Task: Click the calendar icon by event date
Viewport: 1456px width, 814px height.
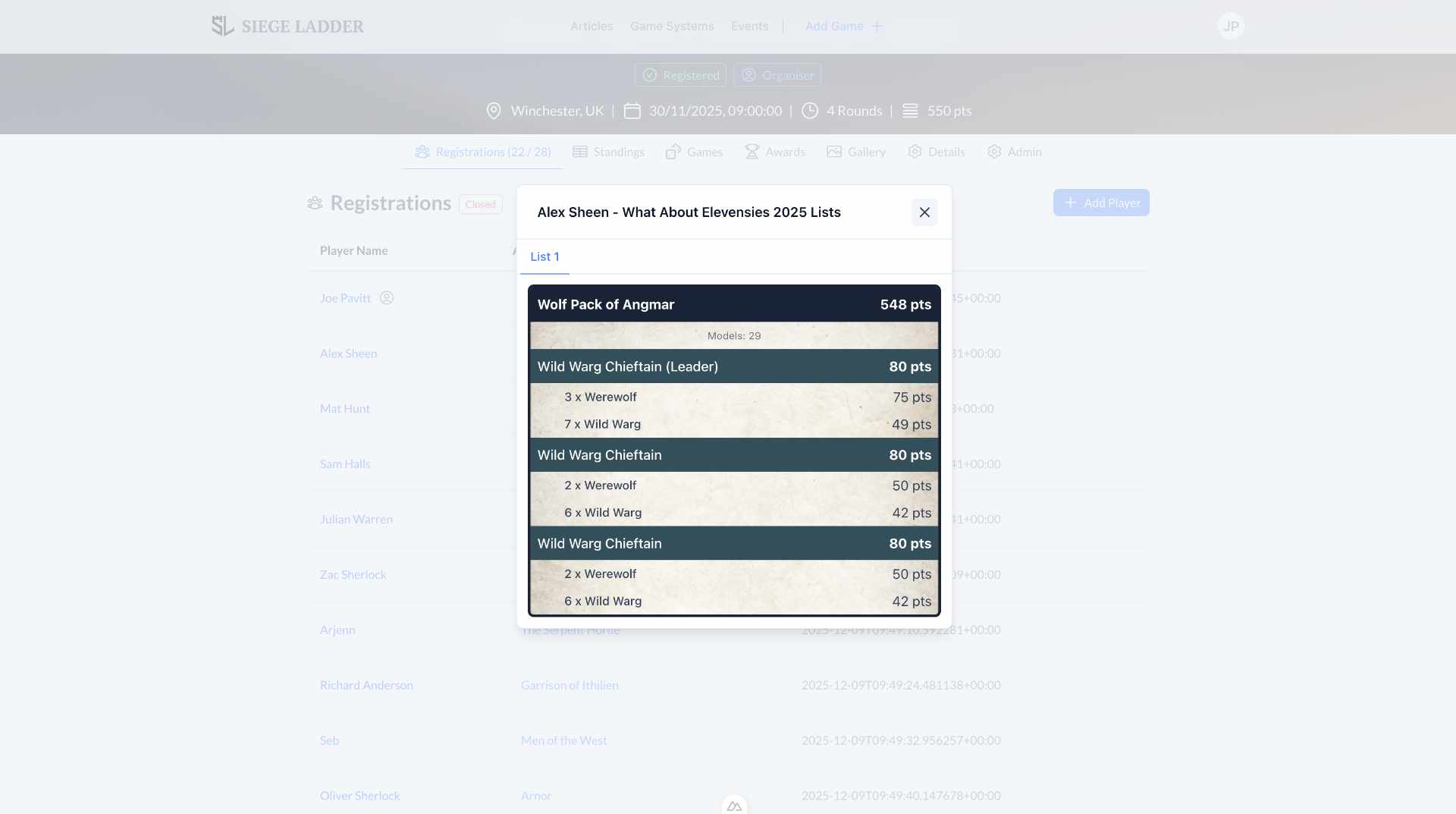Action: point(632,111)
